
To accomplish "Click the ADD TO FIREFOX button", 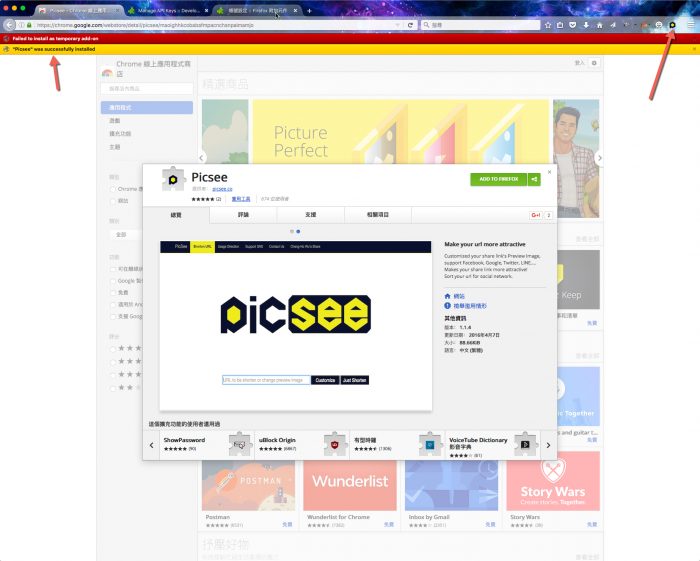I will [499, 179].
